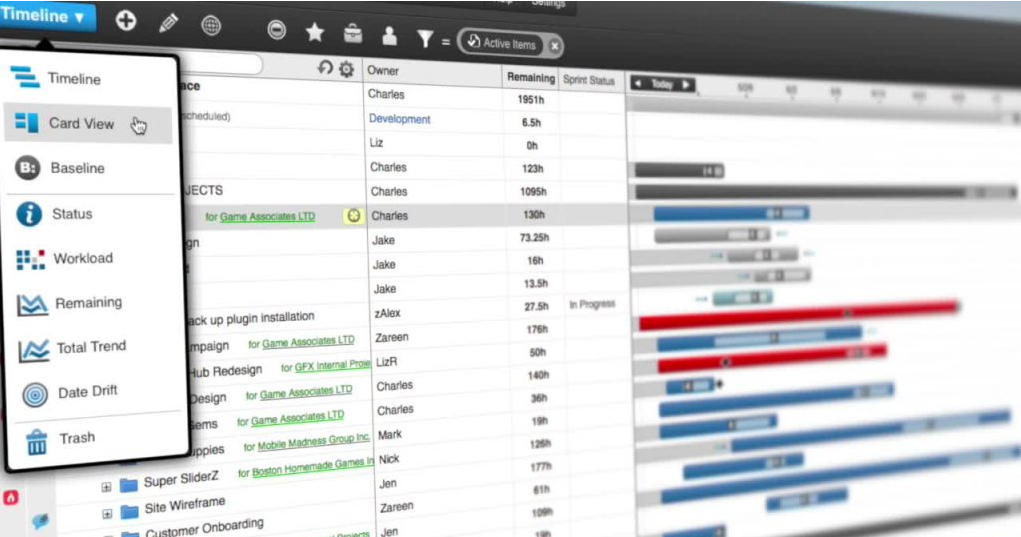Image resolution: width=1021 pixels, height=537 pixels.
Task: Click the briefcase icon in toolbar
Action: coord(353,35)
